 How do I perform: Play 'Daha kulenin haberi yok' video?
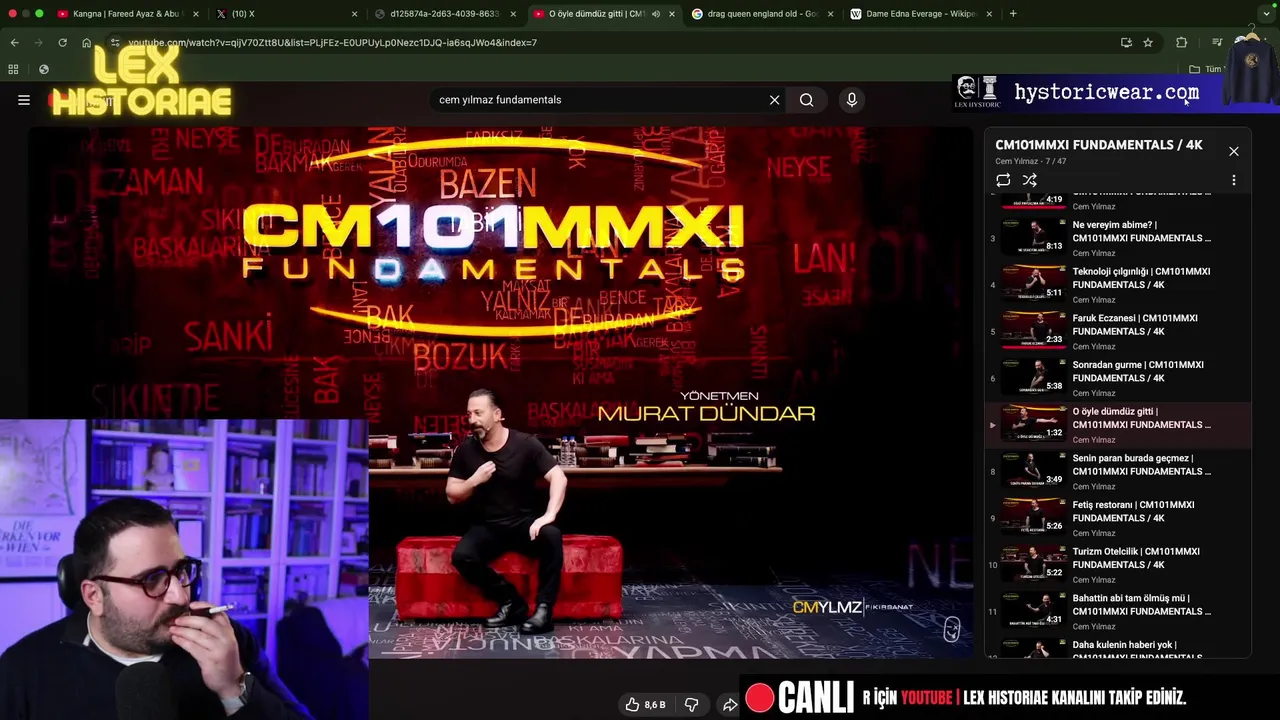click(x=1118, y=648)
